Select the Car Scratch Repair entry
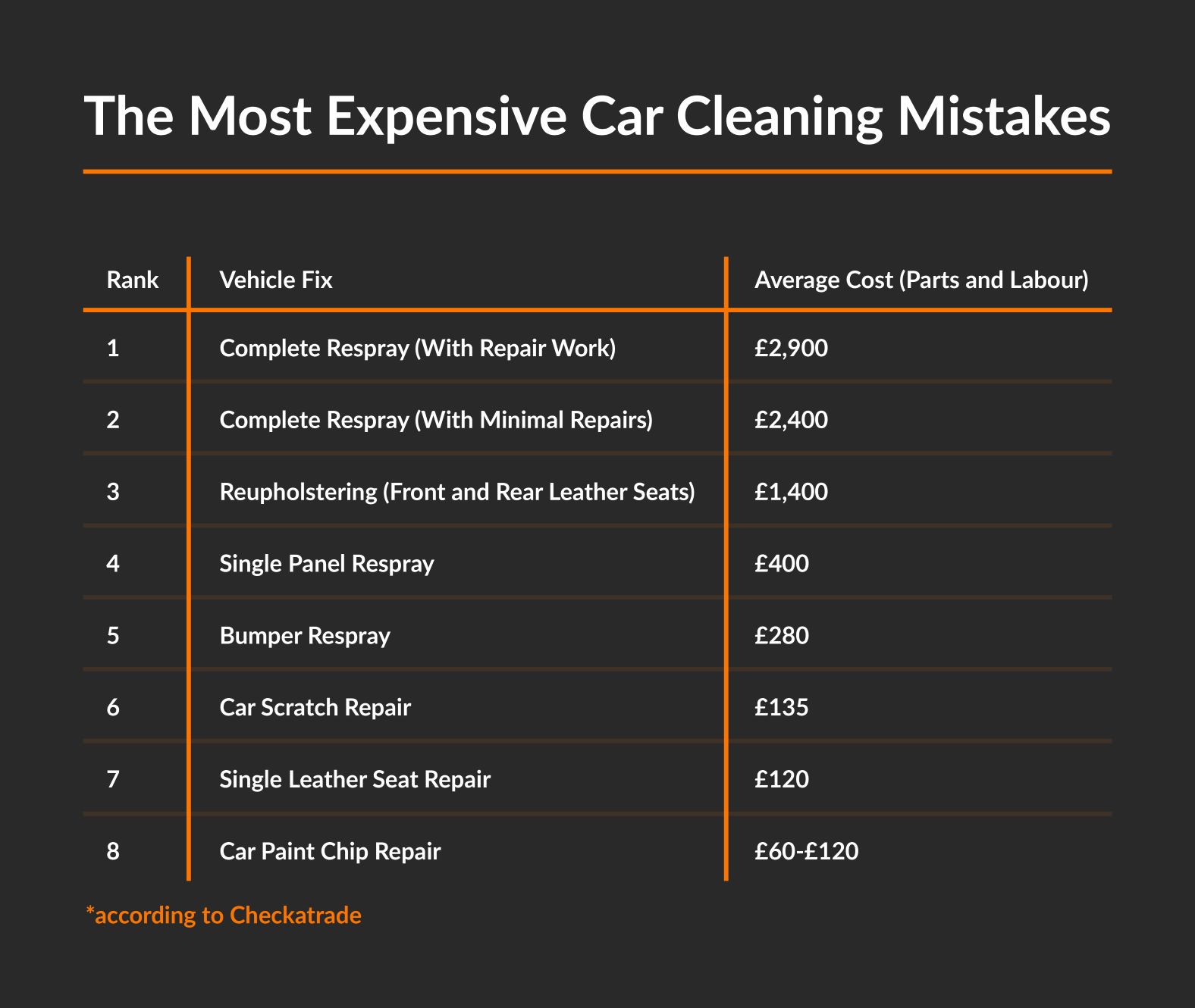 pyautogui.click(x=315, y=708)
